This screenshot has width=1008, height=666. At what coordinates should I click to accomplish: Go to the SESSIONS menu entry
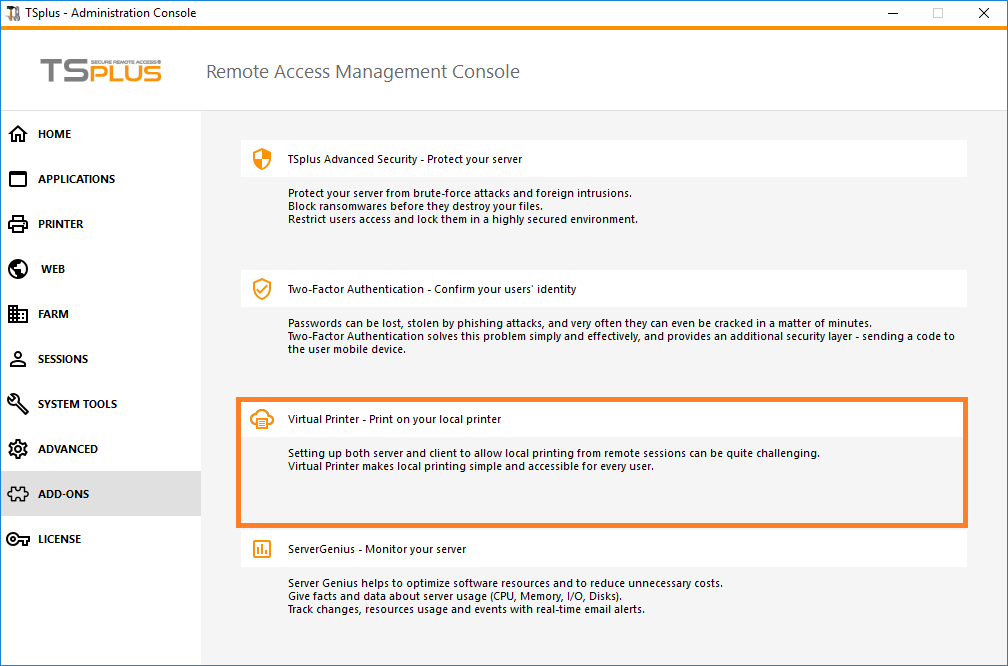coord(63,359)
